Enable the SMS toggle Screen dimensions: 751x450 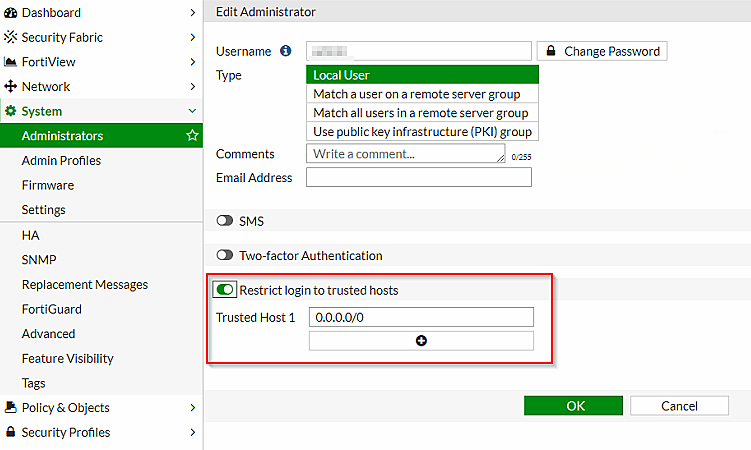click(x=224, y=221)
